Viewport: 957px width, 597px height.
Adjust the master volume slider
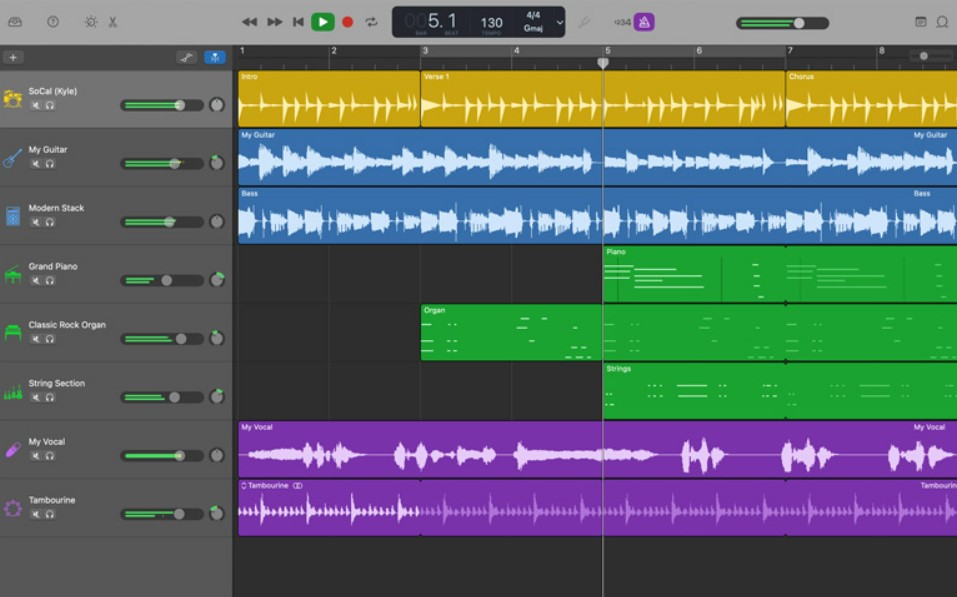[x=782, y=23]
